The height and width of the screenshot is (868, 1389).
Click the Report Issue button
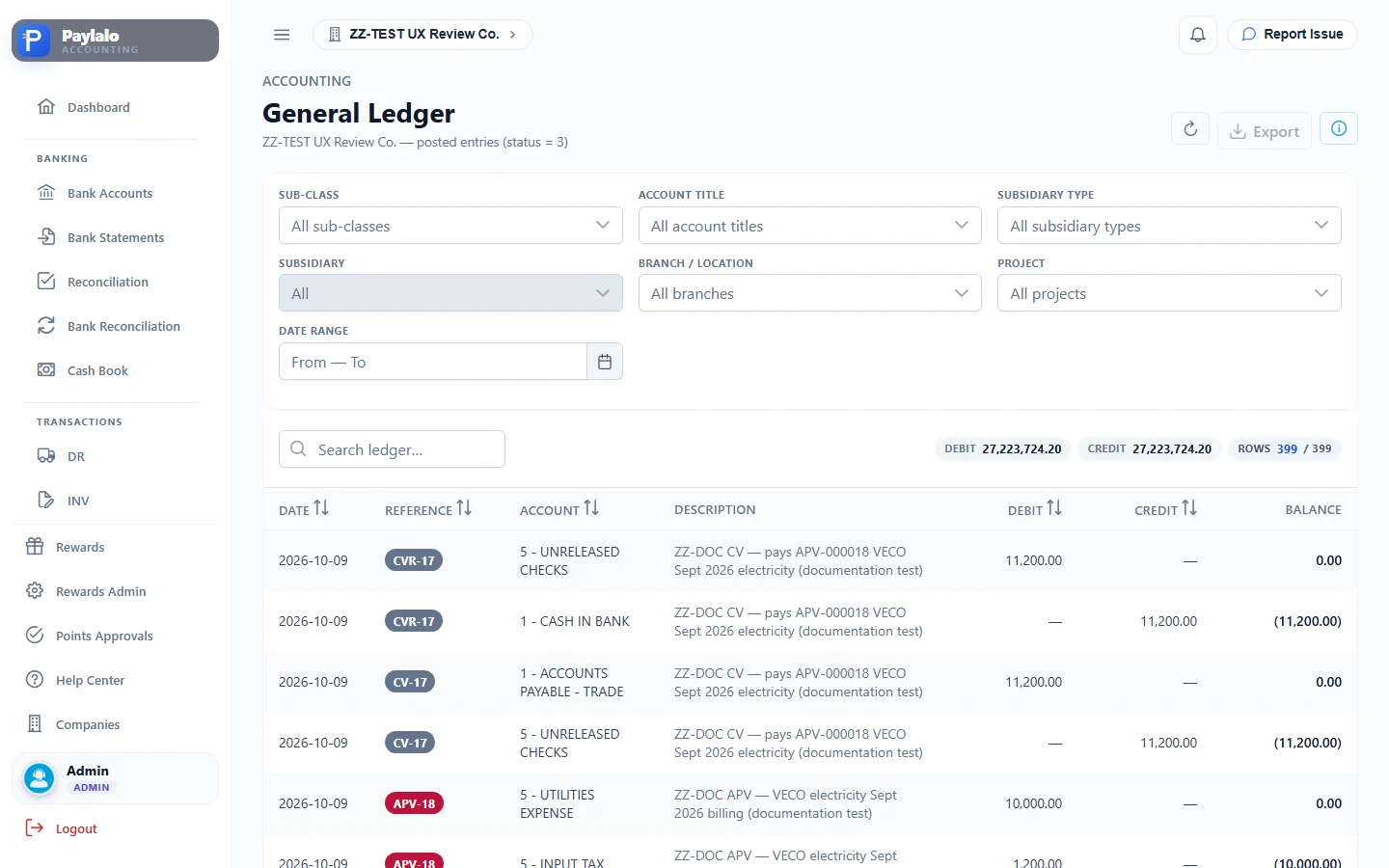pyautogui.click(x=1292, y=35)
